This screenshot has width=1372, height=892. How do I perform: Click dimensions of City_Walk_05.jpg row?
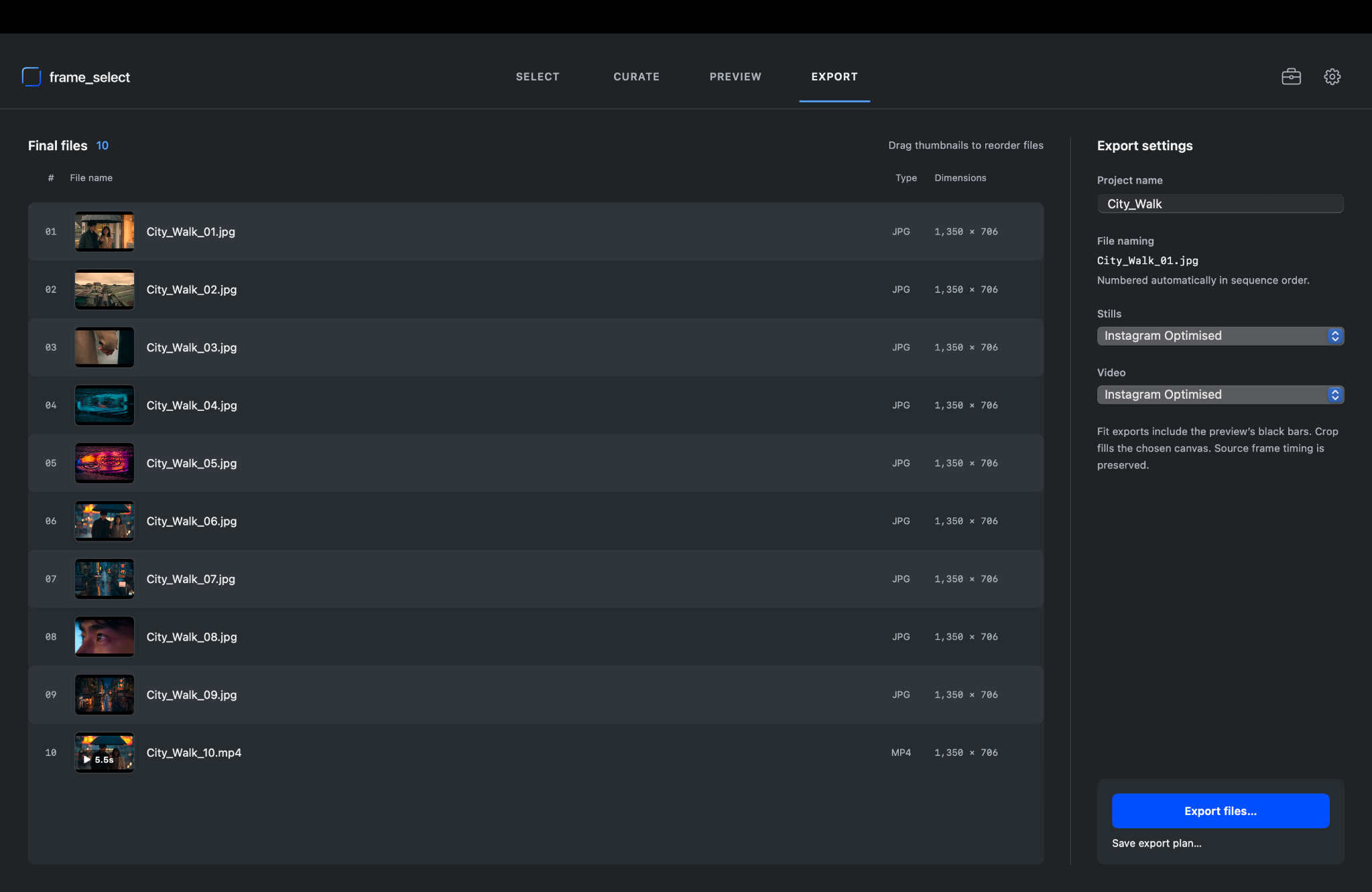point(966,463)
